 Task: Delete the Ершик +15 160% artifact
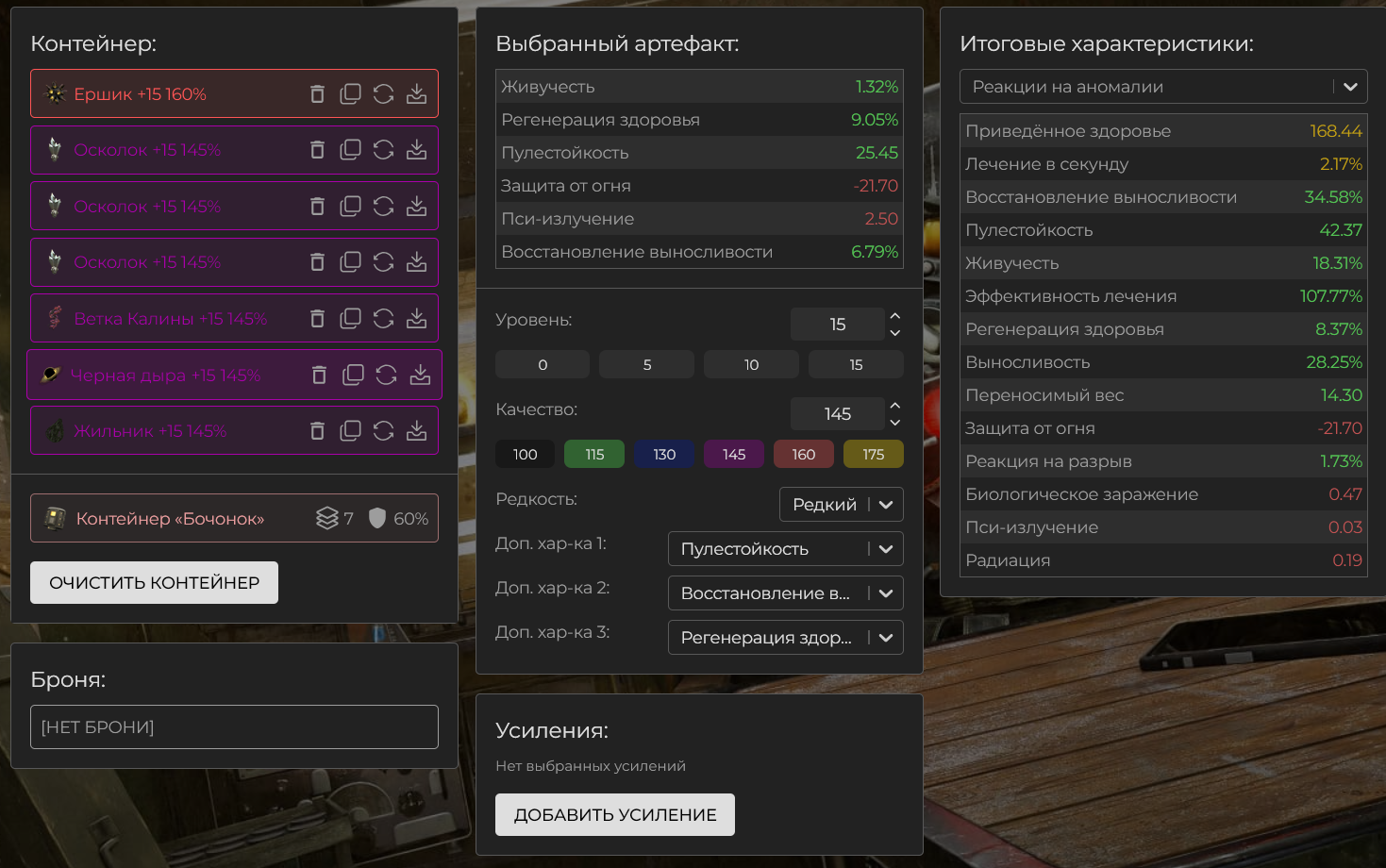click(x=317, y=94)
